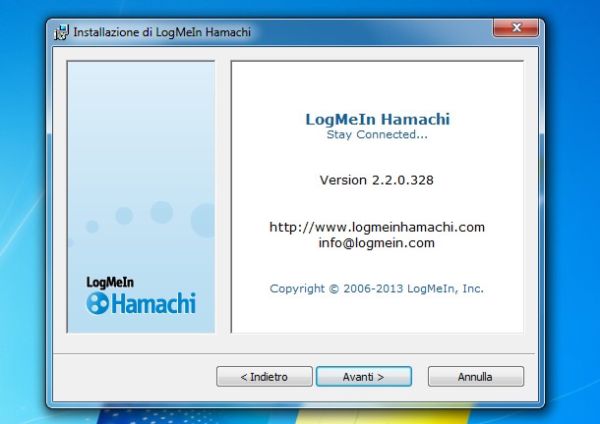Viewport: 600px width, 424px height.
Task: Click the LogMeIn Hamachi heading
Action: (377, 119)
